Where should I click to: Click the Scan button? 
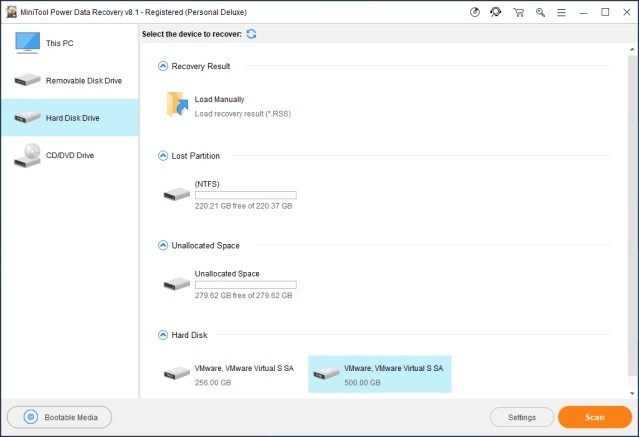[x=595, y=417]
